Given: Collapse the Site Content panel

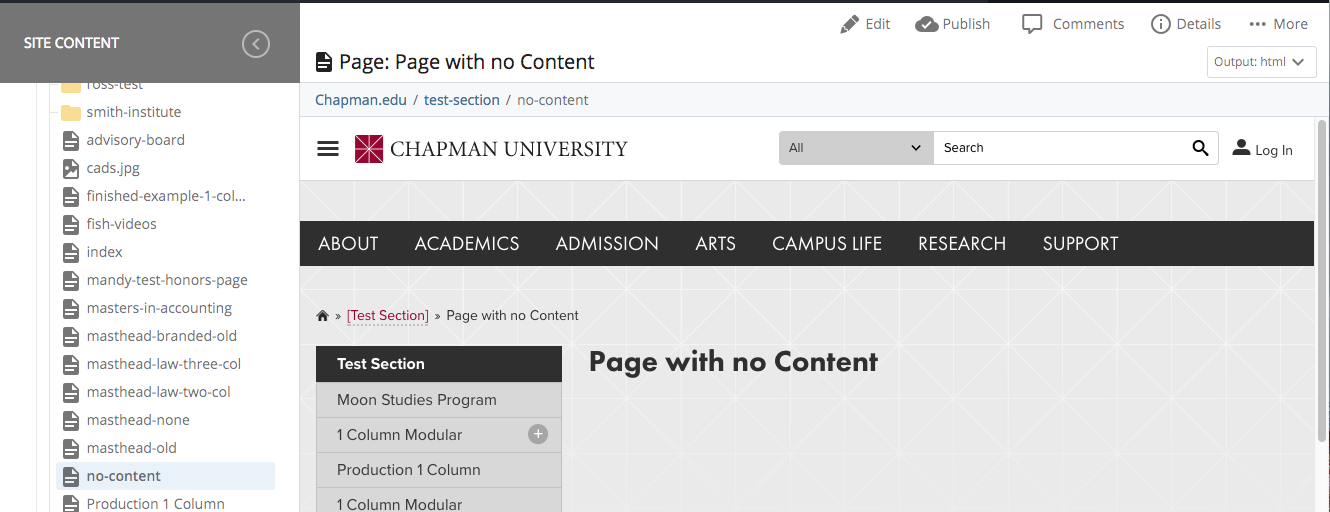Looking at the screenshot, I should [256, 44].
